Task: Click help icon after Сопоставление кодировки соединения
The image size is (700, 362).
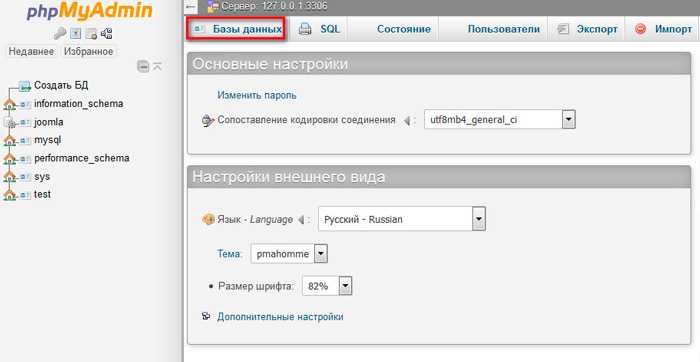Action: tap(407, 121)
